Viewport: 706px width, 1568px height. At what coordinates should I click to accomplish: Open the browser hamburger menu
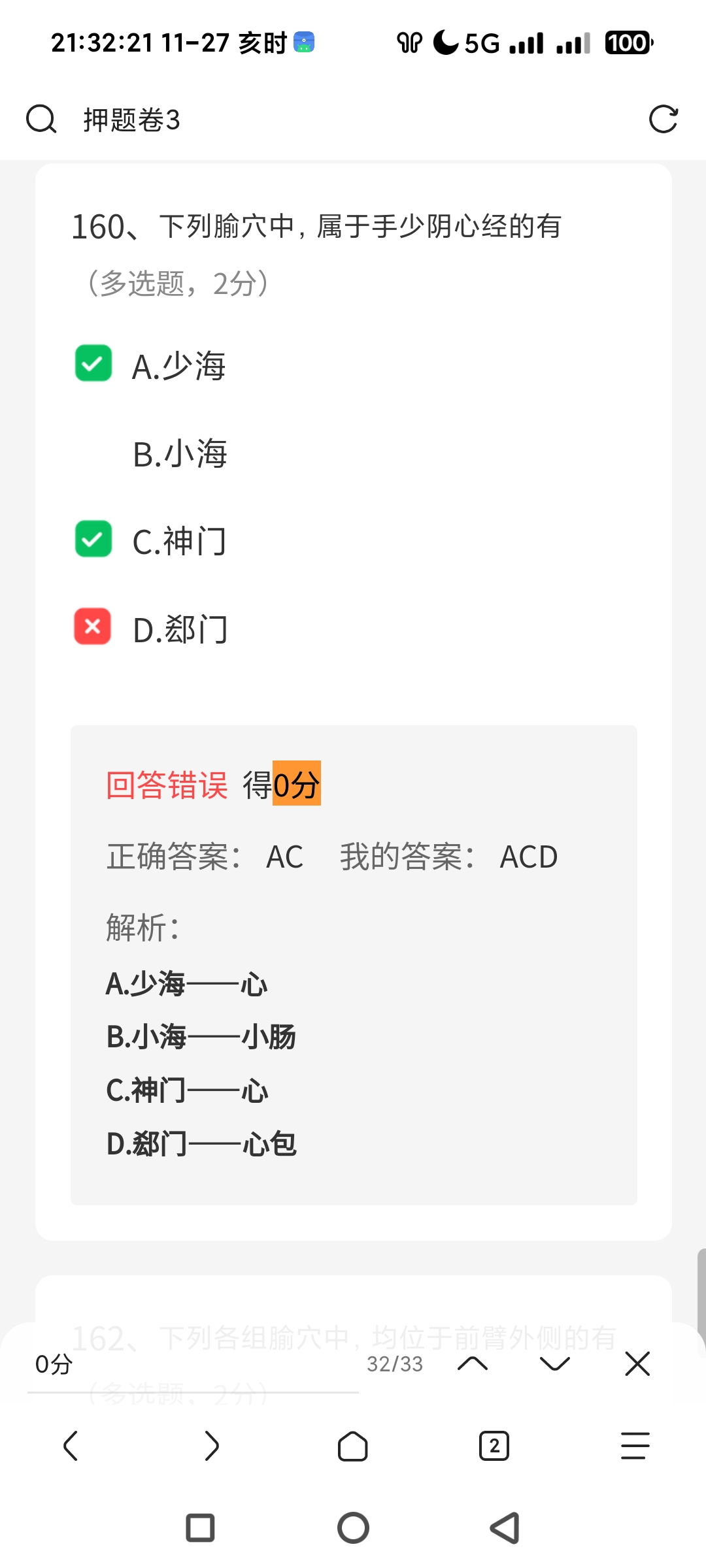[635, 1445]
